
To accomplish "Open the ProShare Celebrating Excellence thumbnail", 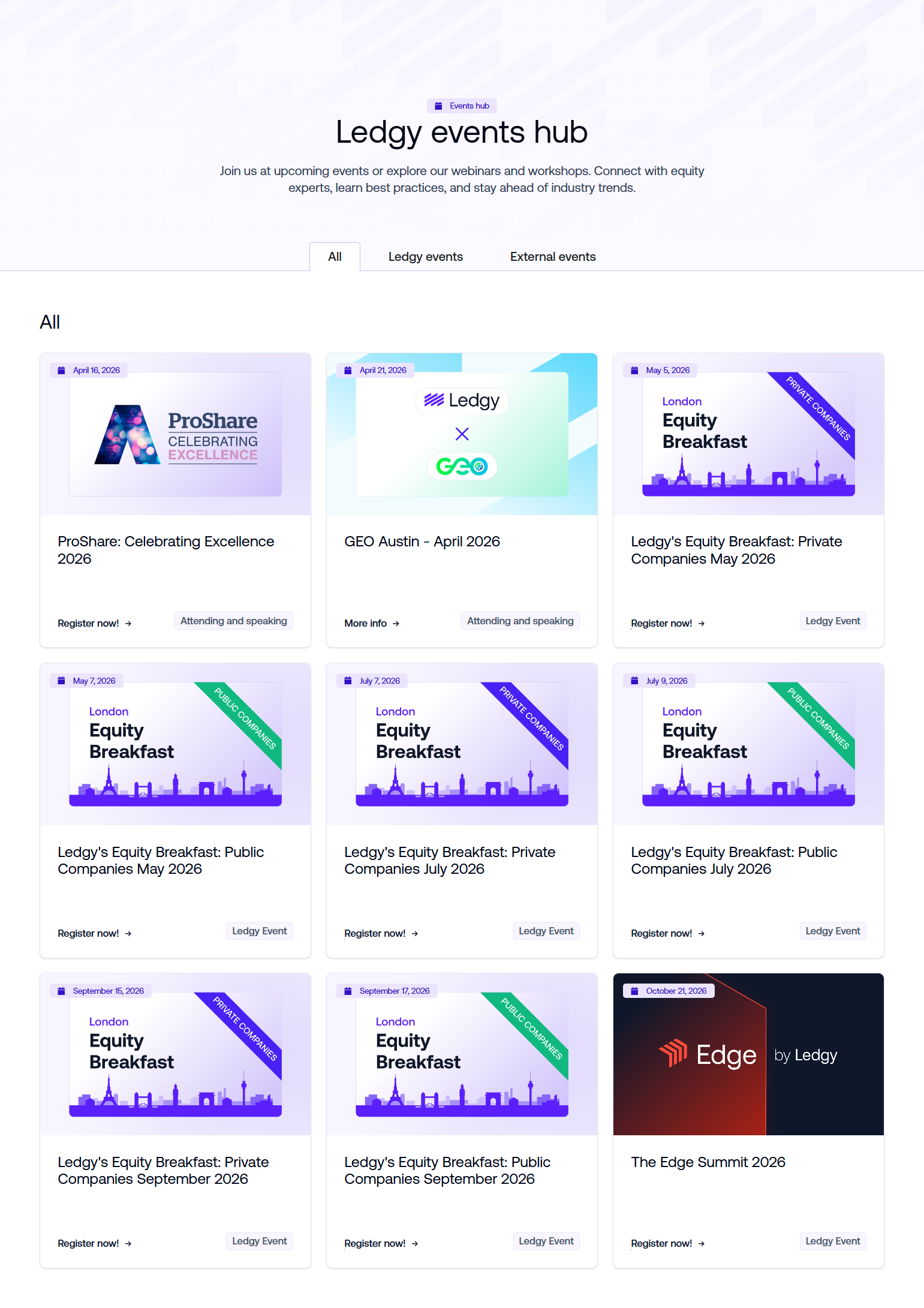I will (175, 434).
